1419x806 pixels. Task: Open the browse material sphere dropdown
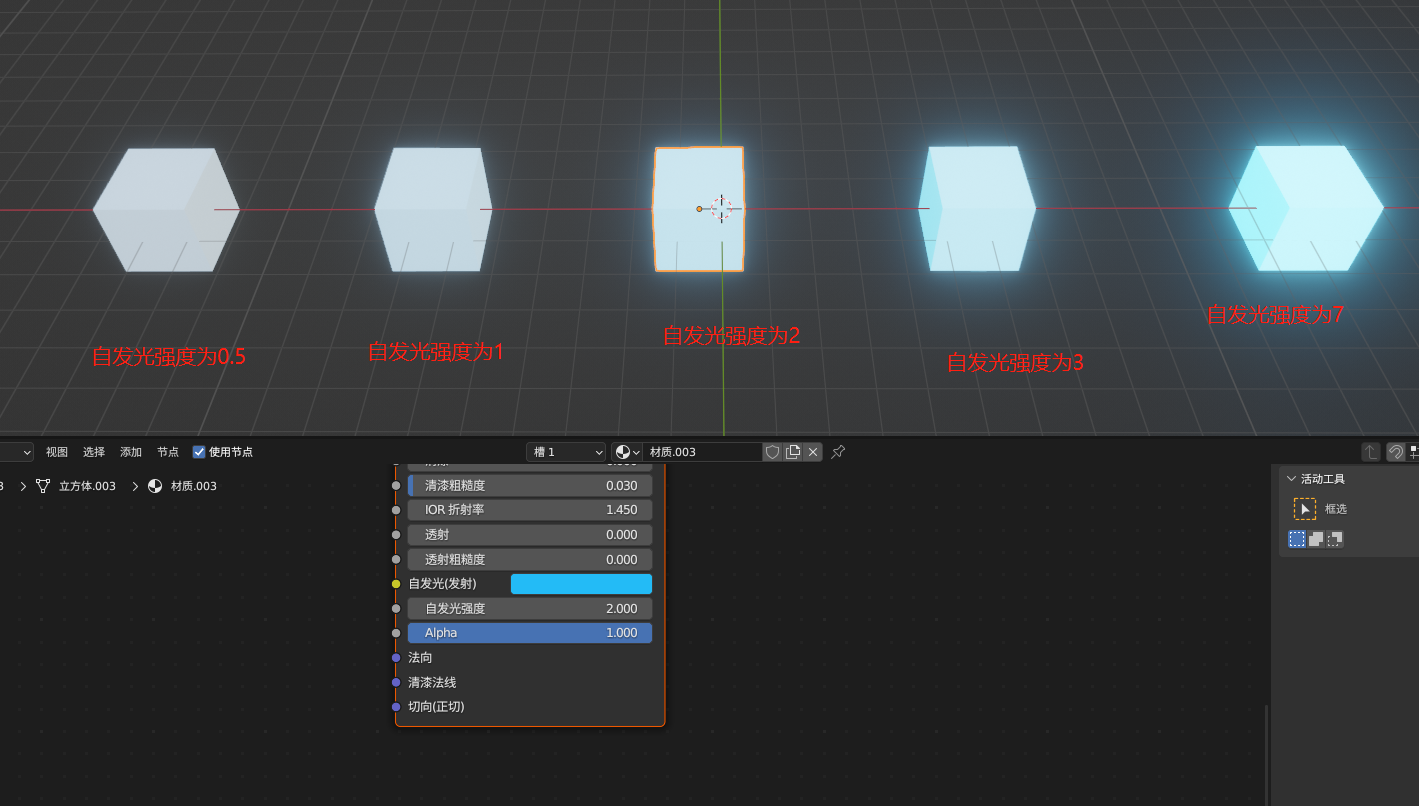[627, 452]
